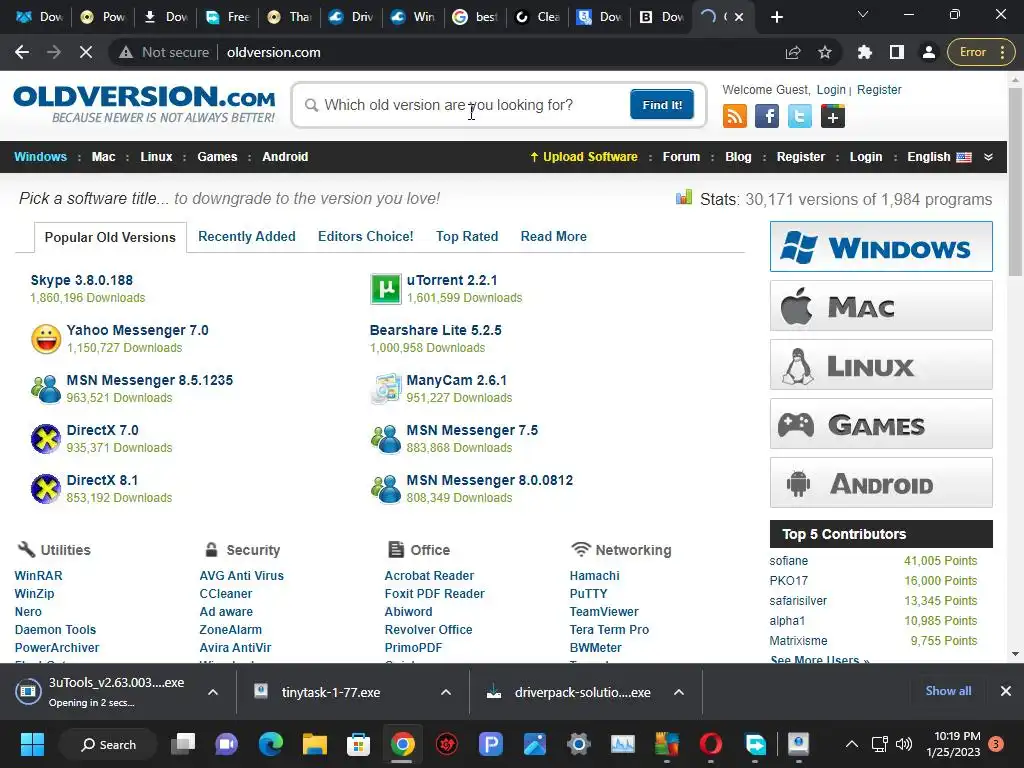
Task: Open the Android menu item
Action: click(285, 157)
